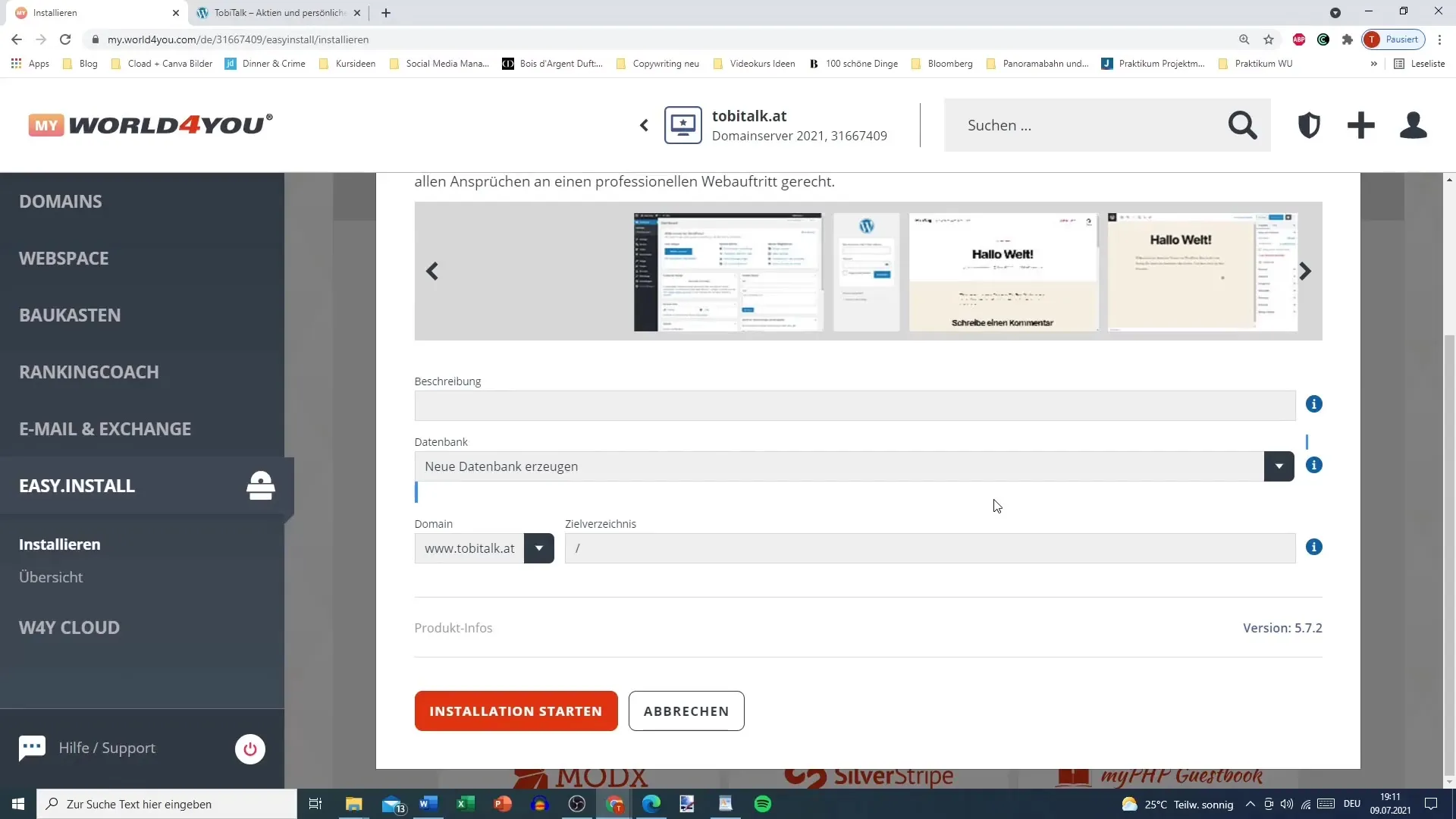Open the Chrome extensions puzzle icon
1456x819 pixels.
point(1348,39)
